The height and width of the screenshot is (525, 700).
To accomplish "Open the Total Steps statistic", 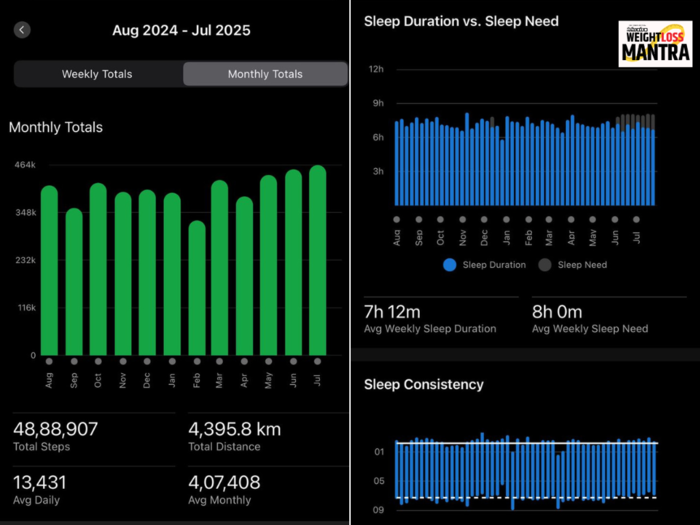I will (x=56, y=436).
